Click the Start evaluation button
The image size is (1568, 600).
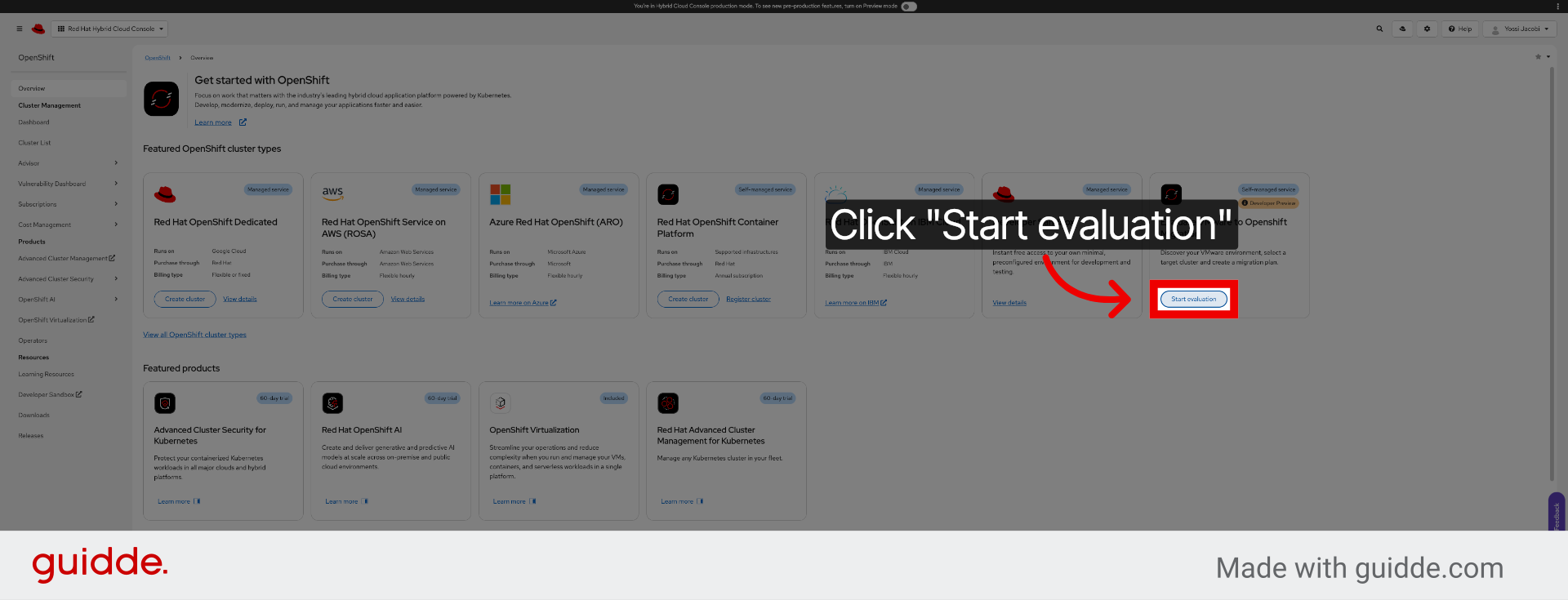(1194, 299)
